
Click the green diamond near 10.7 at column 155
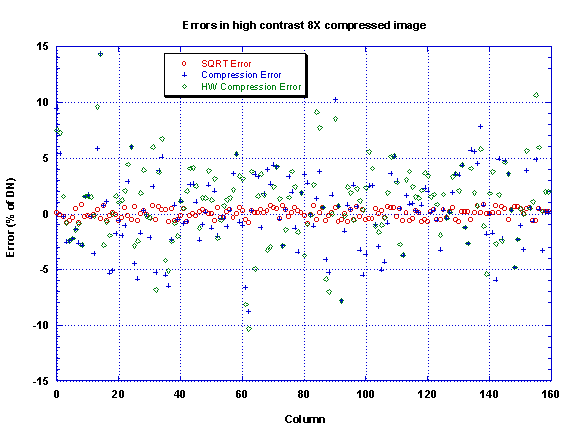pos(536,95)
